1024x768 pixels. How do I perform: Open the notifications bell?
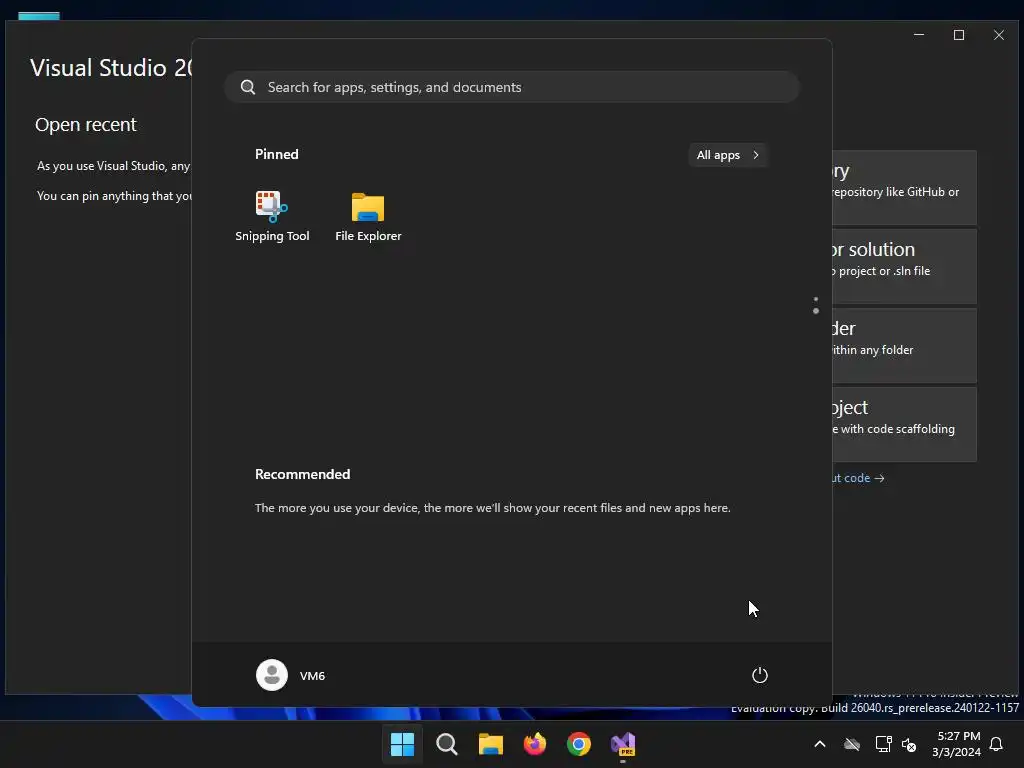pos(996,744)
